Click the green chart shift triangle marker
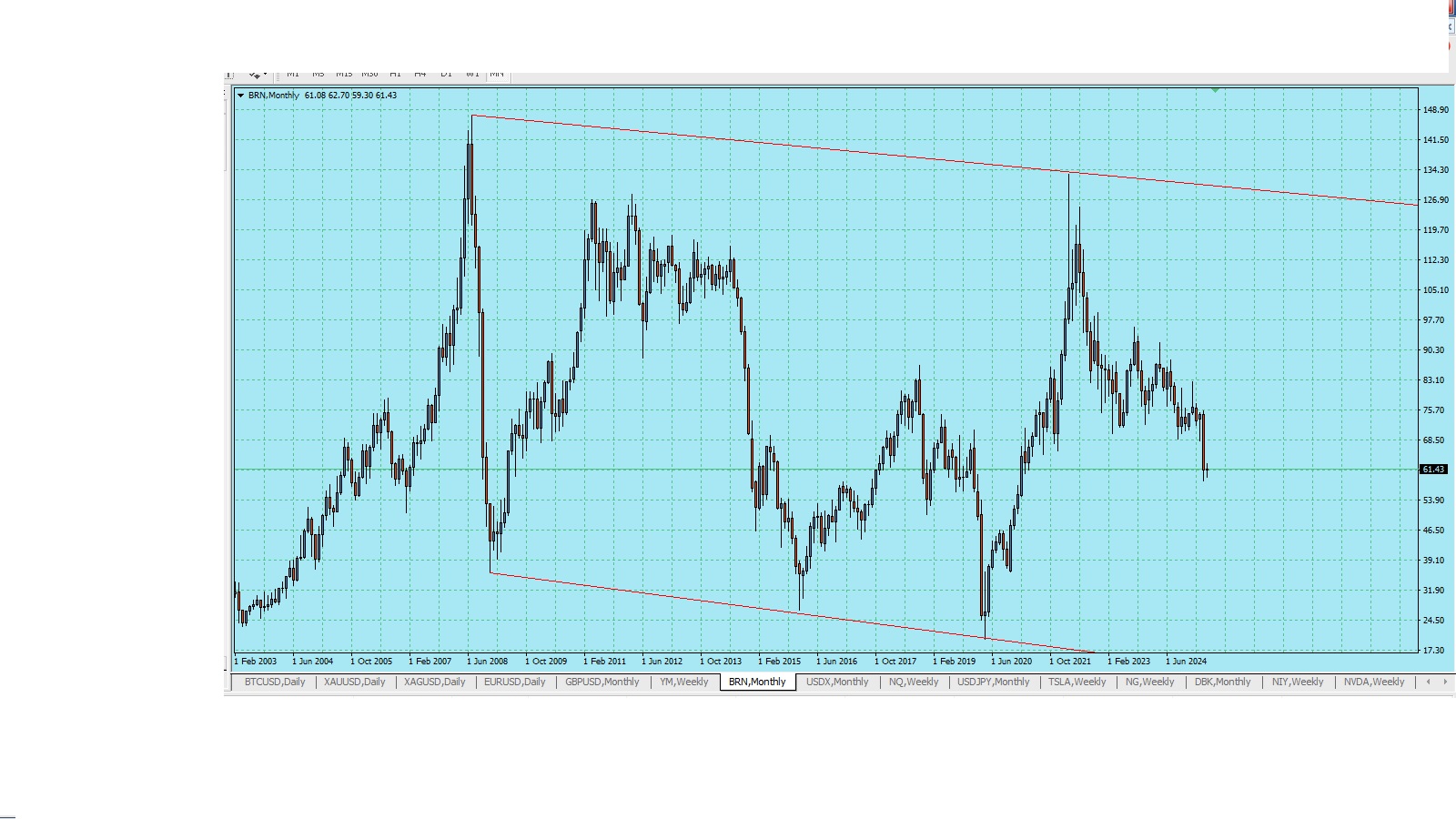This screenshot has width=1456, height=819. click(1215, 90)
